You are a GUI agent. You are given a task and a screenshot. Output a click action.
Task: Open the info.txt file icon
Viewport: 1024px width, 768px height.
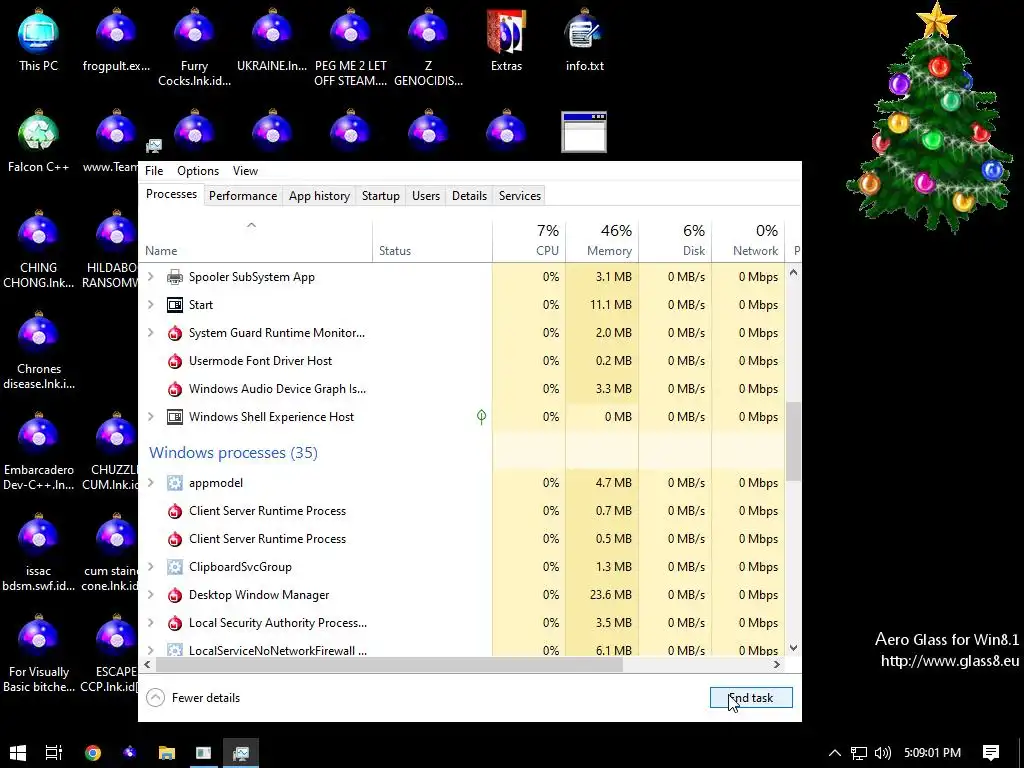pos(584,40)
